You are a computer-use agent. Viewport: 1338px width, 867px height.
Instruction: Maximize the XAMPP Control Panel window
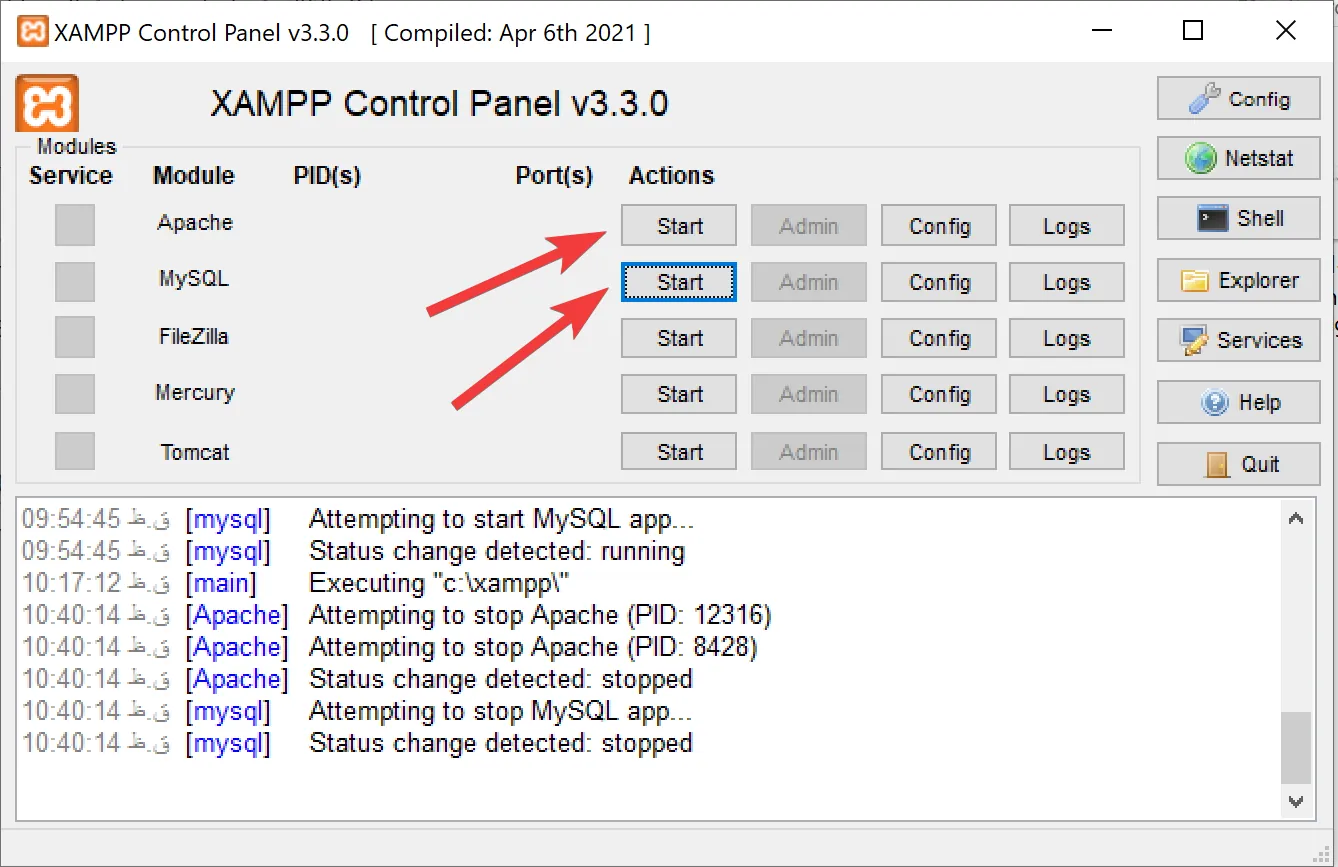click(x=1192, y=31)
